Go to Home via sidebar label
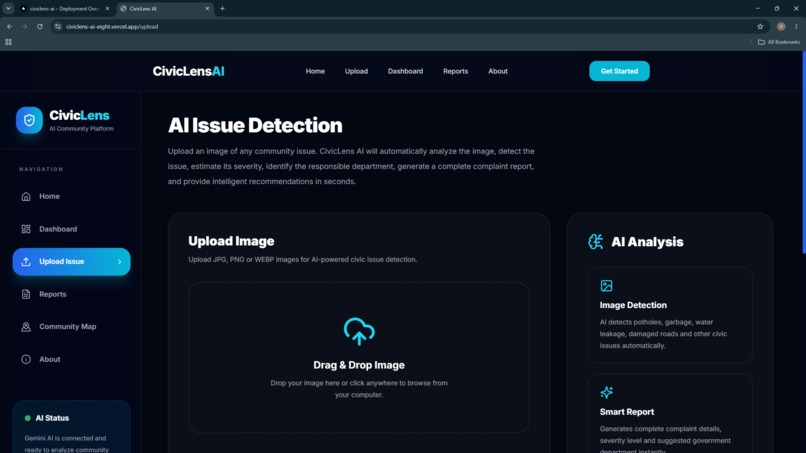The height and width of the screenshot is (453, 806). (x=49, y=196)
